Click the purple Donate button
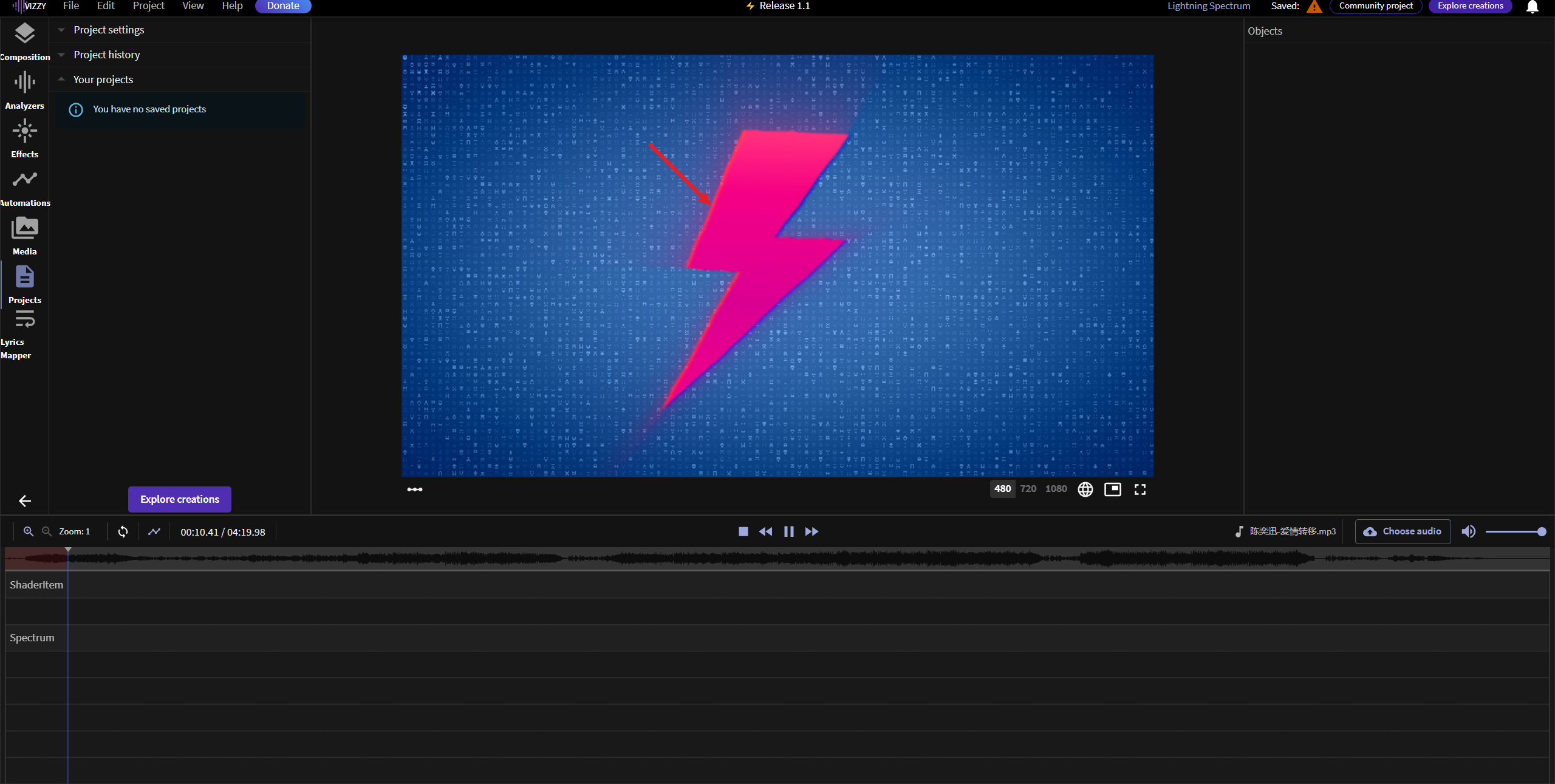1555x784 pixels. (x=283, y=6)
